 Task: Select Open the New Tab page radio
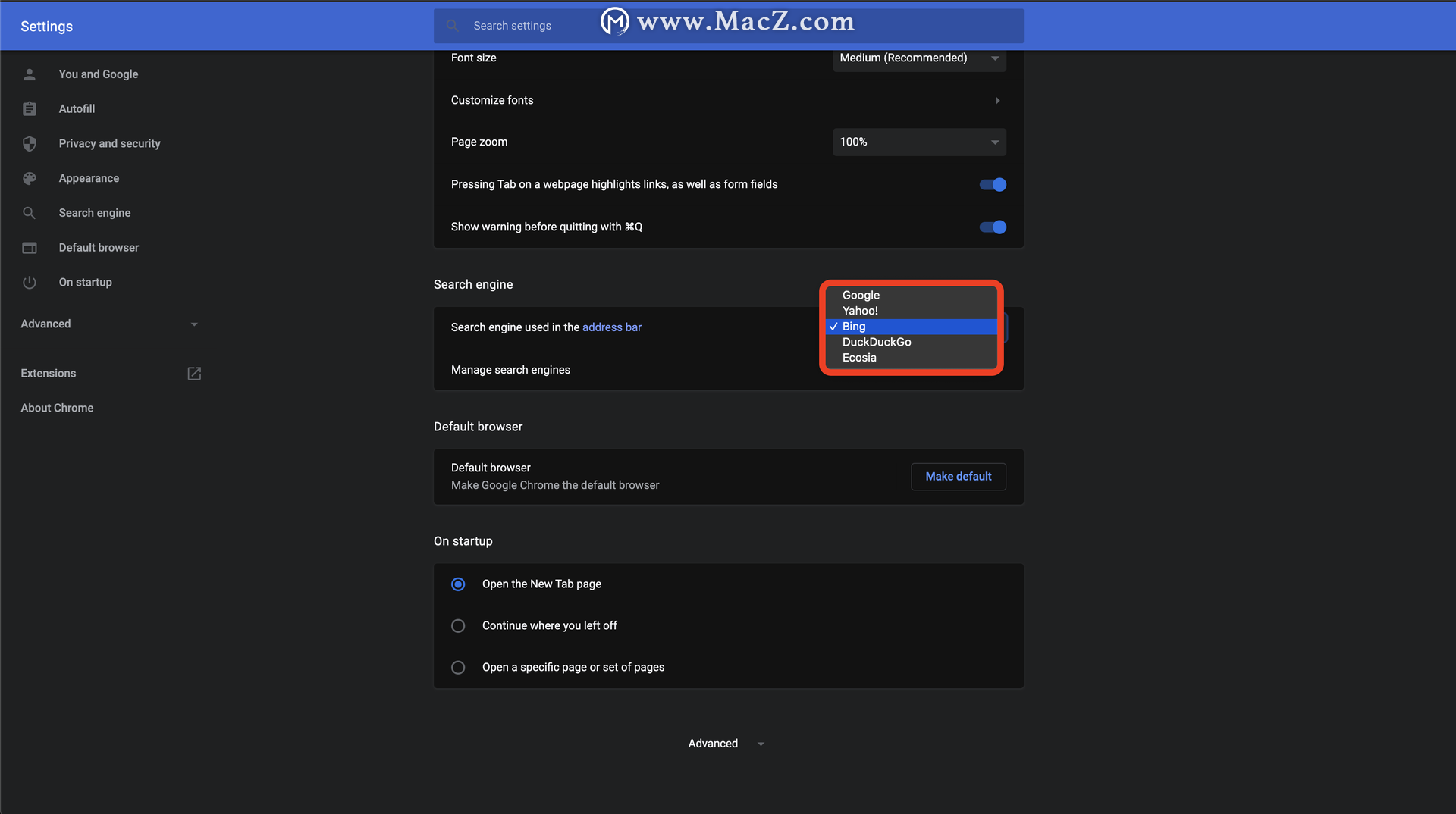458,584
